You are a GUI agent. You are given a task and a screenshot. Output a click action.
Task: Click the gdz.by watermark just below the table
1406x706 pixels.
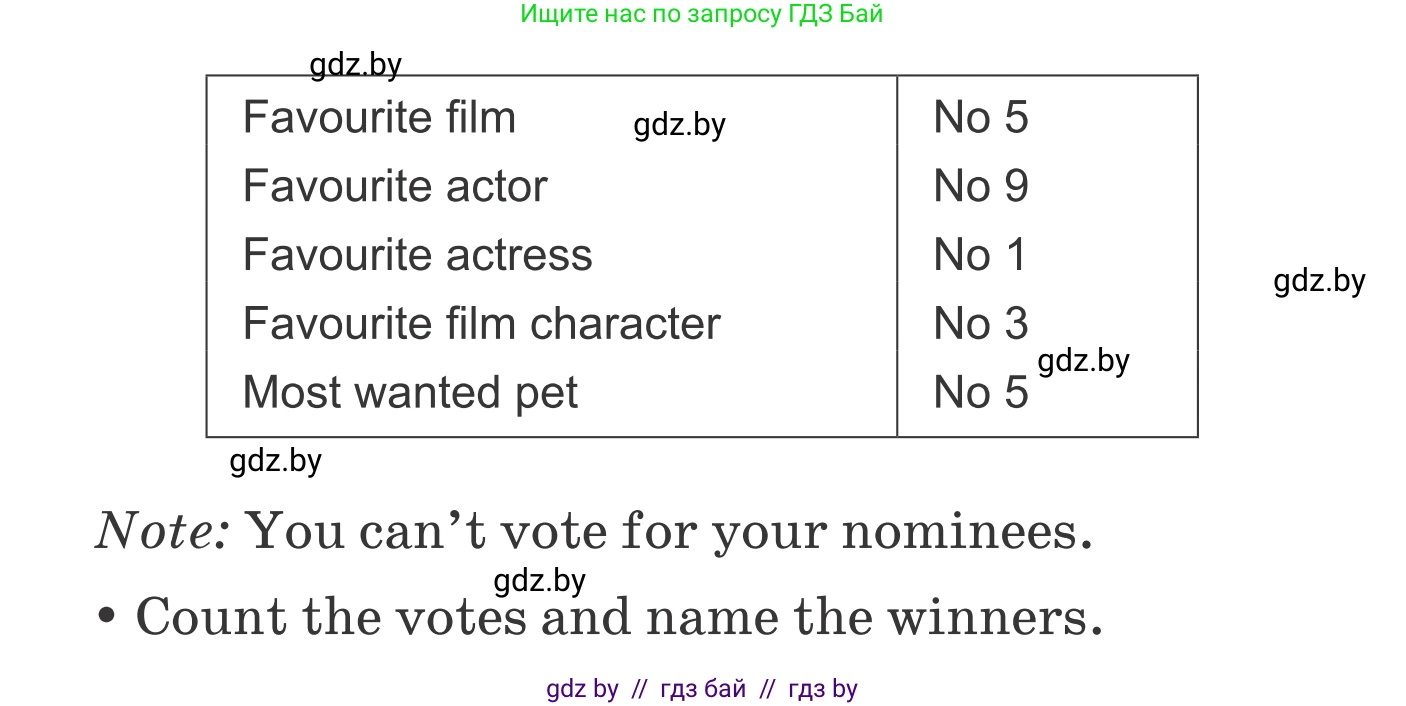click(x=275, y=461)
